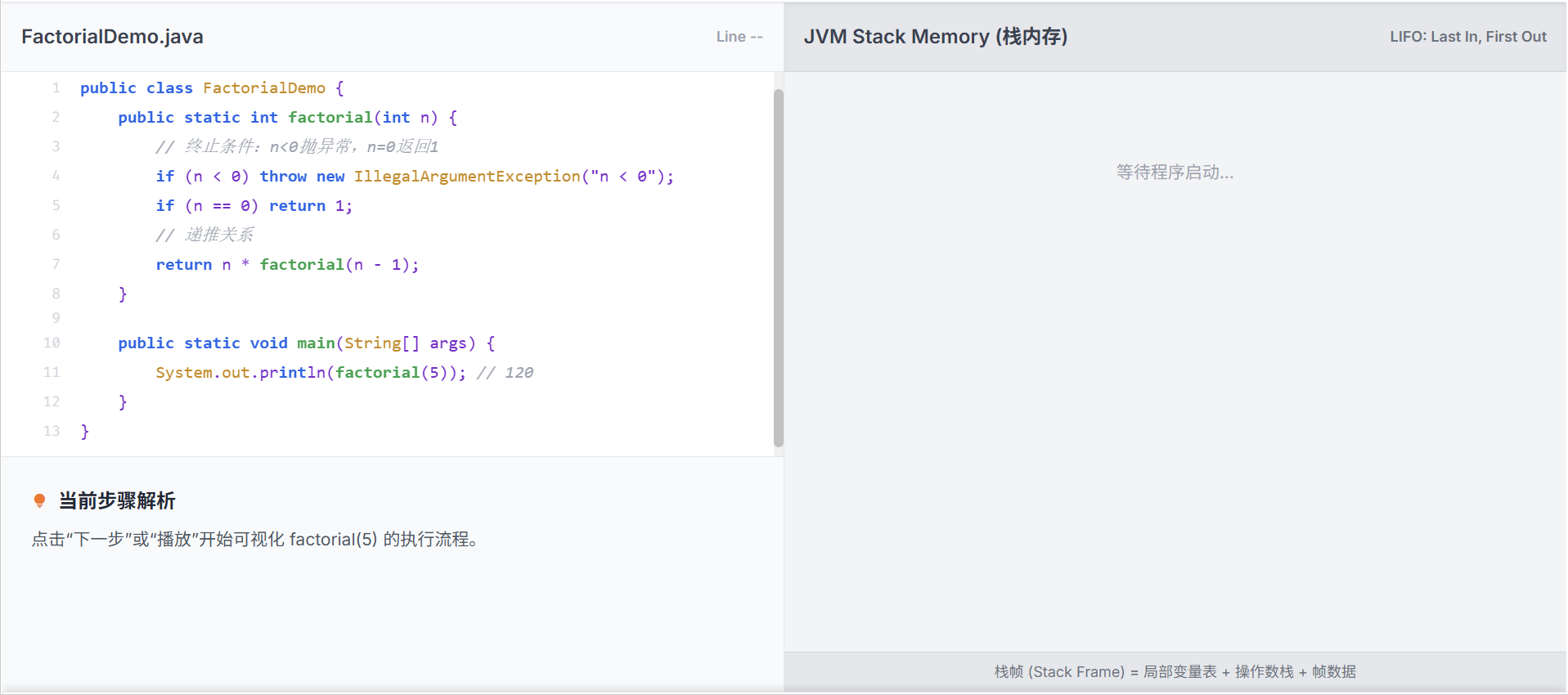Click the throw IllegalArgumentException line
The width and height of the screenshot is (1568, 695).
[x=415, y=177]
